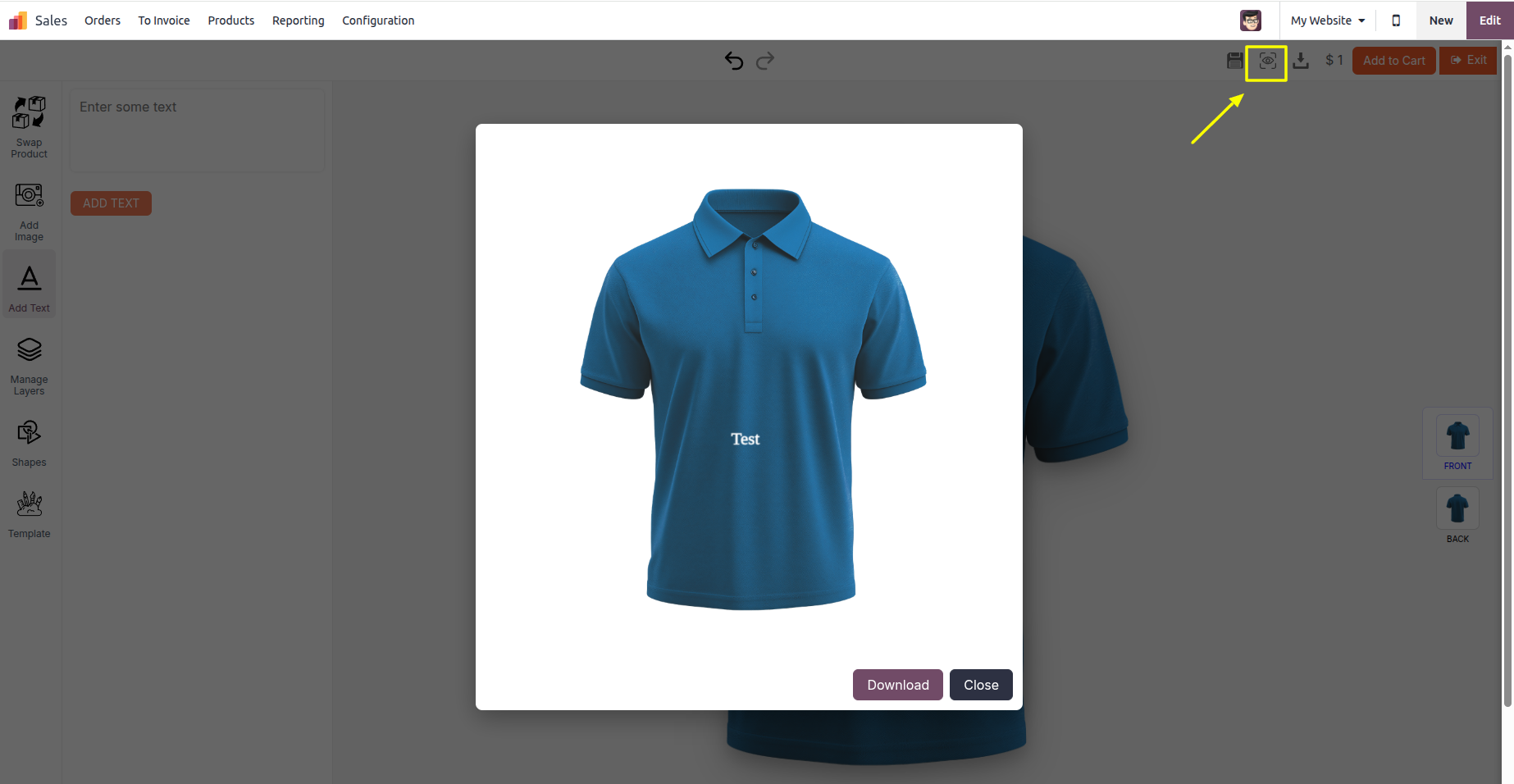
Task: Click the save design icon
Action: click(x=1234, y=61)
